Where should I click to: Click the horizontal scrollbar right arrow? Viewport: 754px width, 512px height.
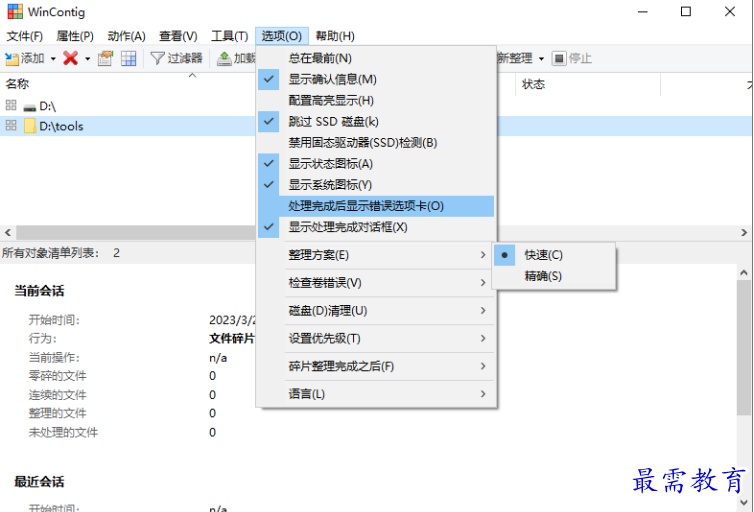coord(744,233)
